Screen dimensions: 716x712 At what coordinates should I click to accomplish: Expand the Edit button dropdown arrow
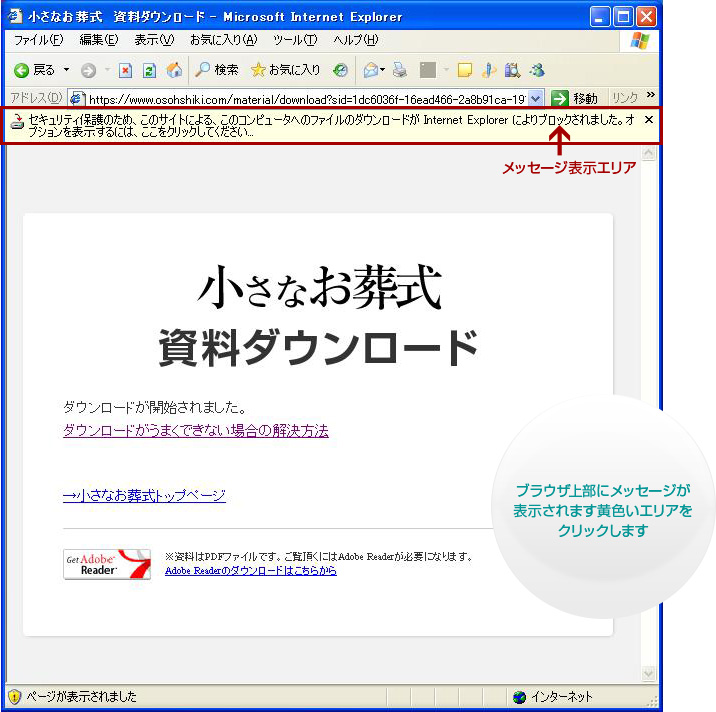pyautogui.click(x=446, y=69)
